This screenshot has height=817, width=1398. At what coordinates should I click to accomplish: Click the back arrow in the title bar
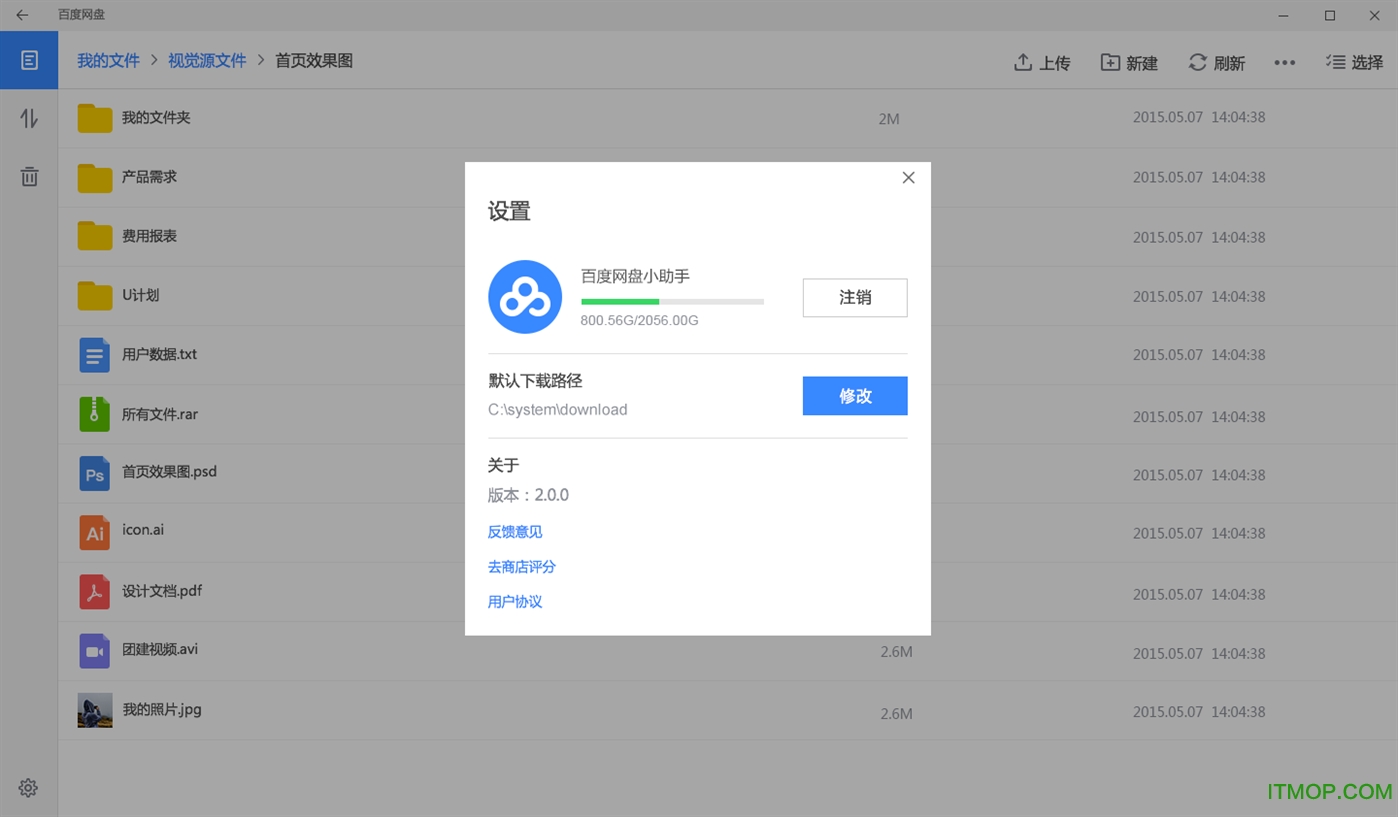click(x=22, y=15)
